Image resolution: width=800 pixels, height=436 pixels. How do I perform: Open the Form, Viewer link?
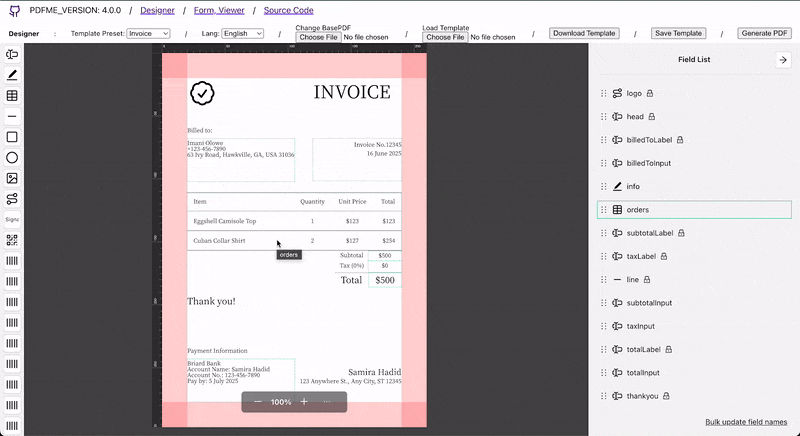pyautogui.click(x=219, y=10)
